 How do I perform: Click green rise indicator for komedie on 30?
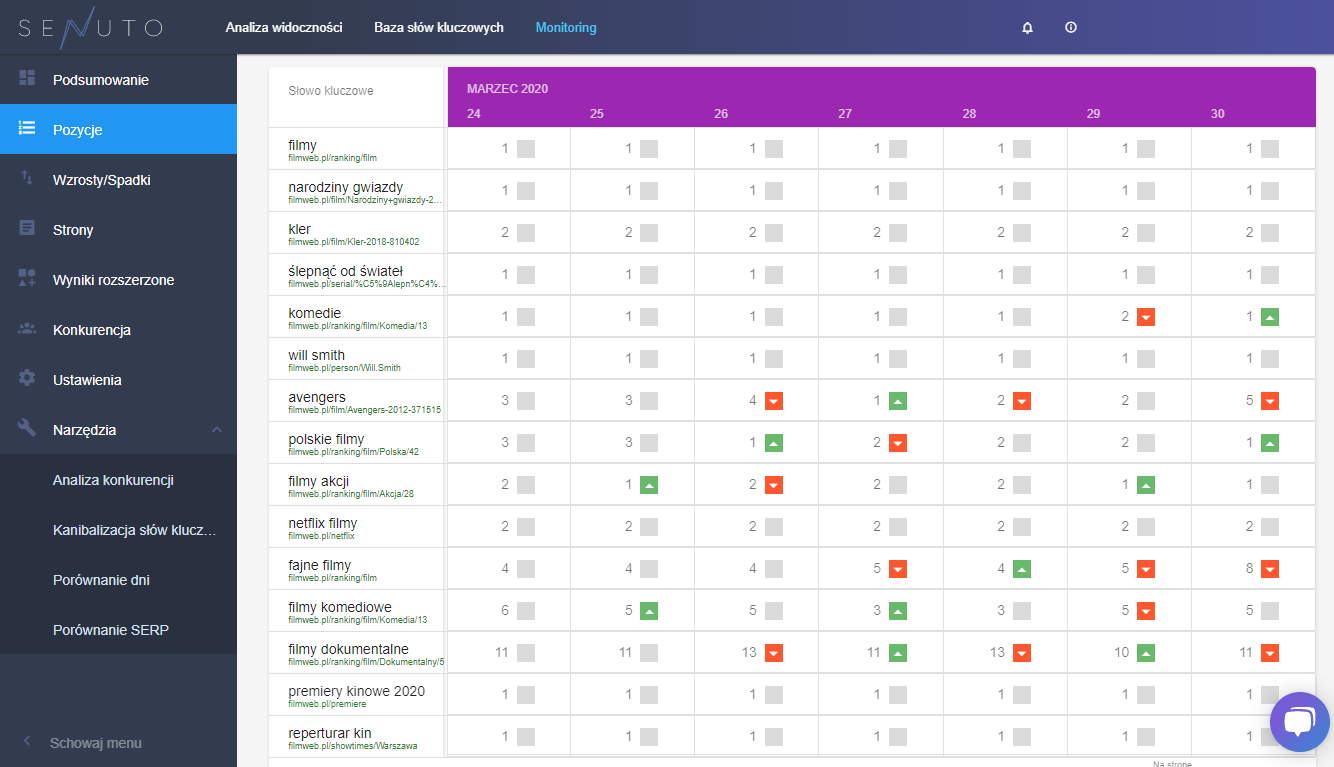point(1270,317)
